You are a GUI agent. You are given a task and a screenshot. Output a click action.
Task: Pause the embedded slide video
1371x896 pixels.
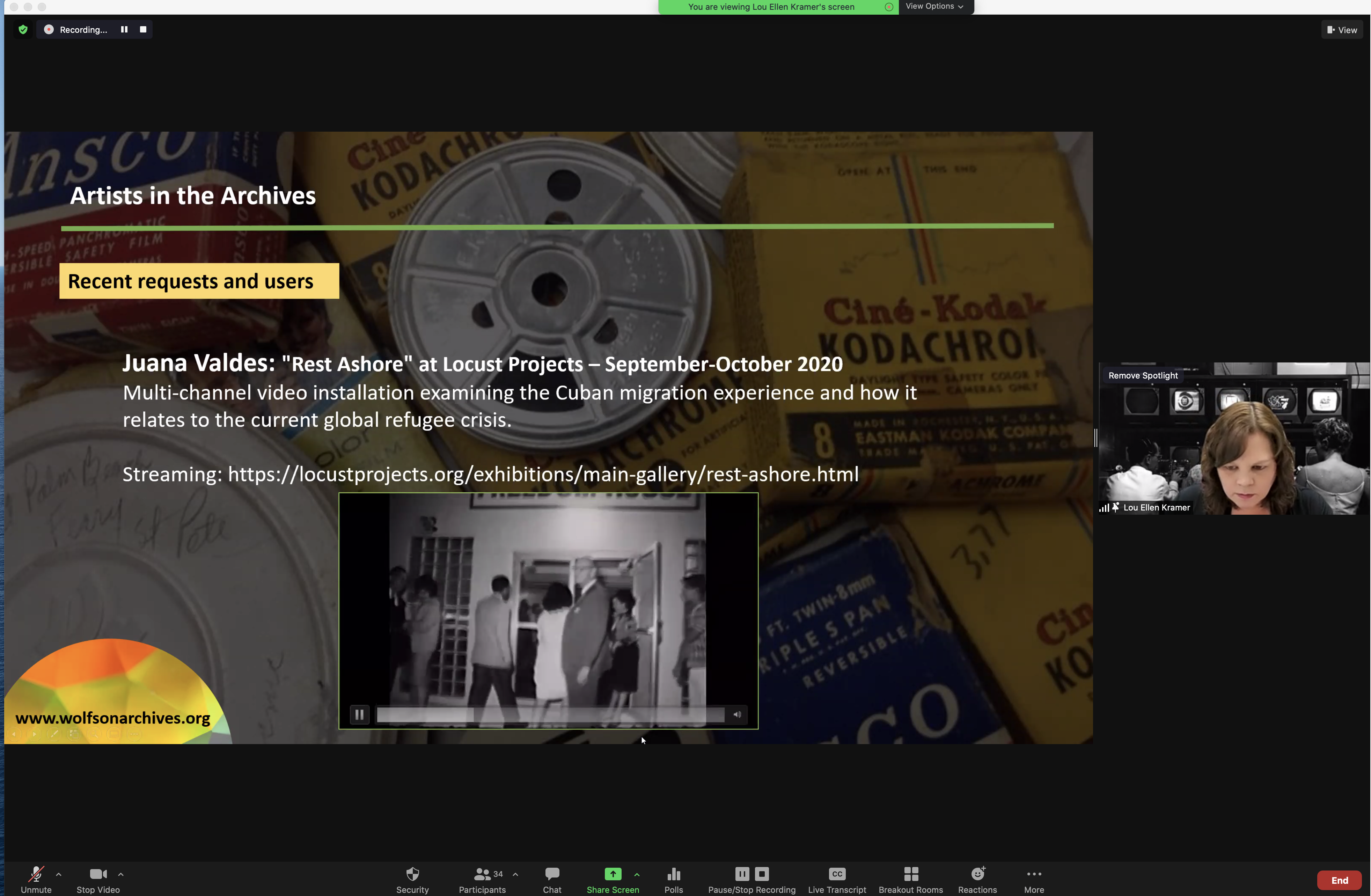click(x=359, y=715)
